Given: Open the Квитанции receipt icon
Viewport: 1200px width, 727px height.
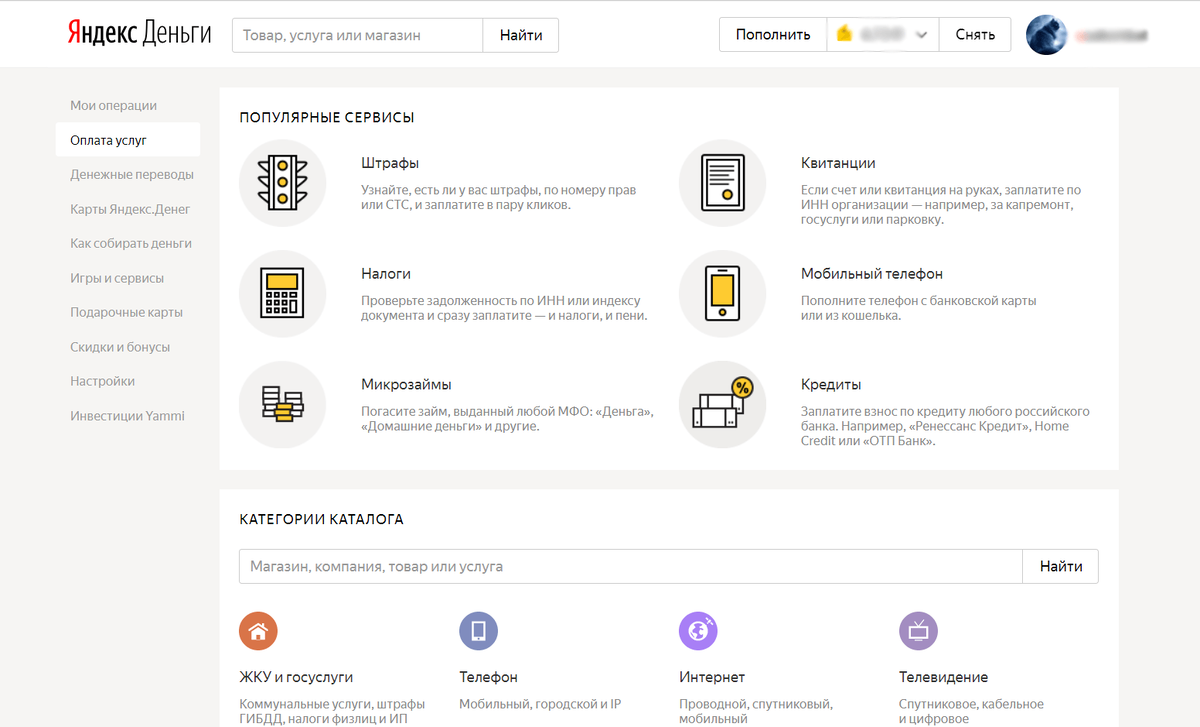Looking at the screenshot, I should tap(723, 183).
